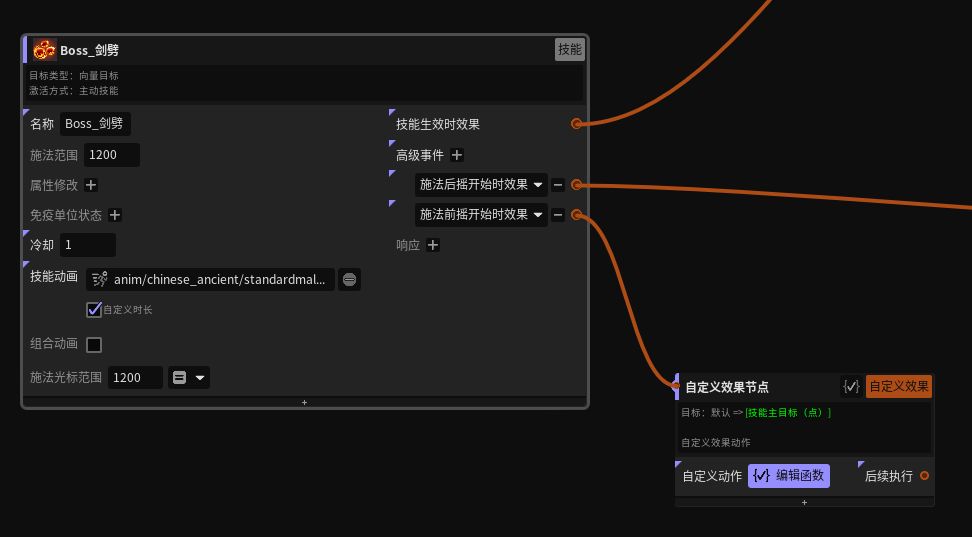Click the 技能生效时效果 output port
This screenshot has height=537, width=972.
(577, 123)
